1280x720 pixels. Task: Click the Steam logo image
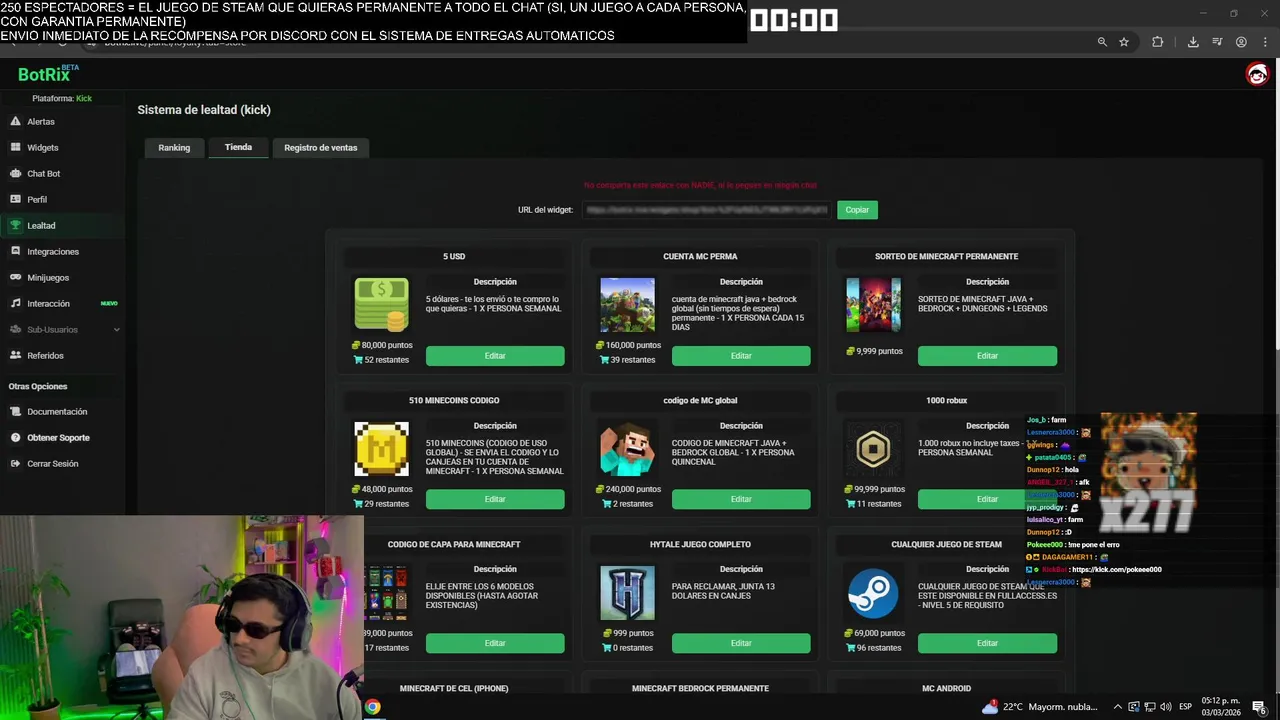[873, 593]
